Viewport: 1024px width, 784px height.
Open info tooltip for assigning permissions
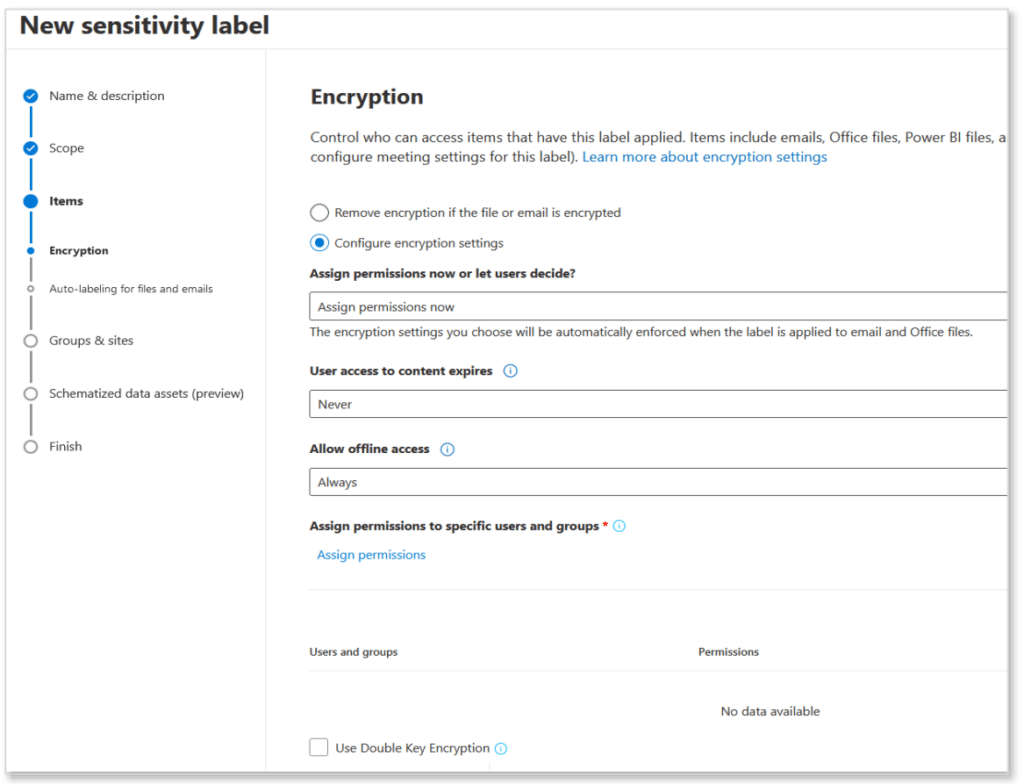coord(618,525)
